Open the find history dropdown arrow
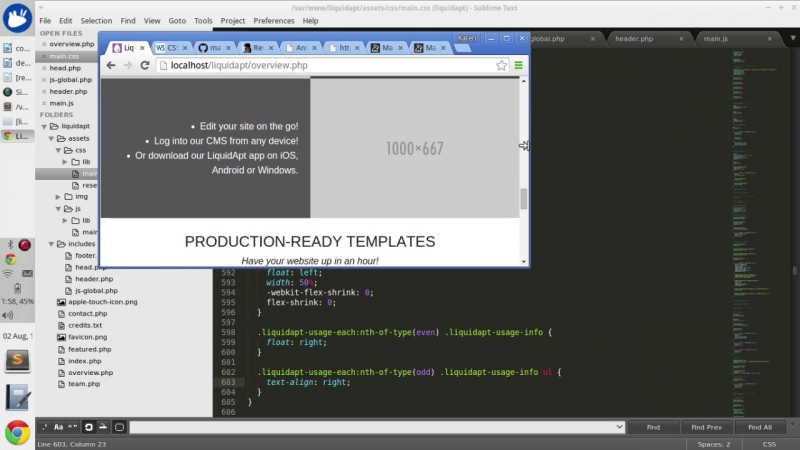Image resolution: width=800 pixels, height=450 pixels. (619, 427)
